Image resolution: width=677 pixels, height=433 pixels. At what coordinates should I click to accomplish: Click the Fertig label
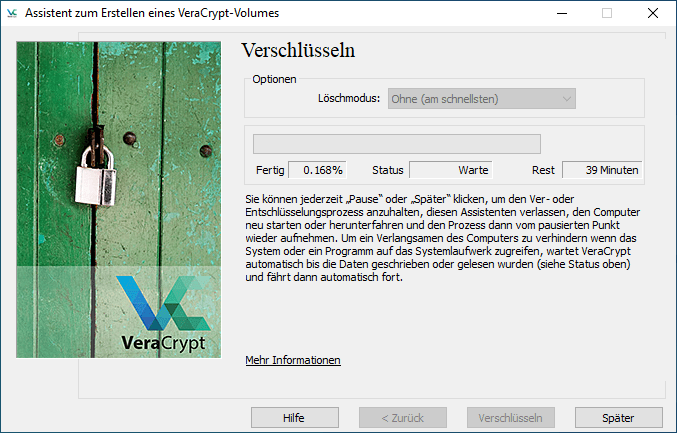coord(270,170)
